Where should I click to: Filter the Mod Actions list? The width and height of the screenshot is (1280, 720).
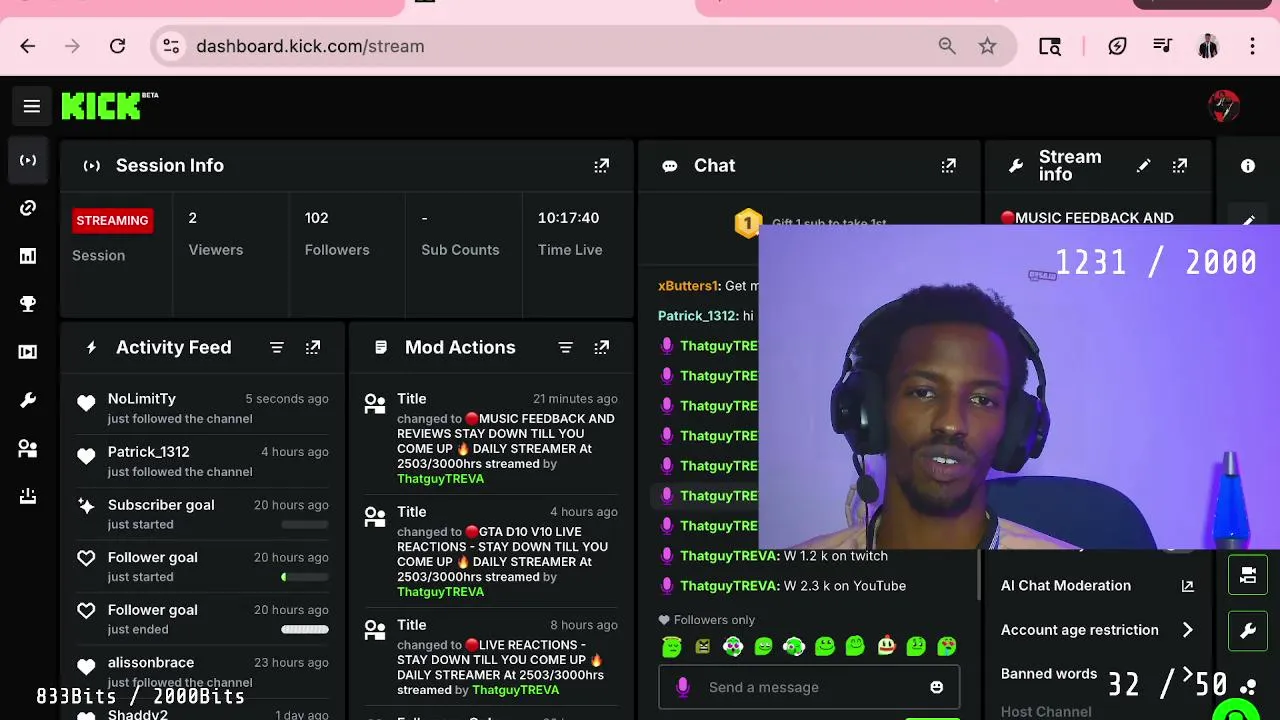coord(565,347)
